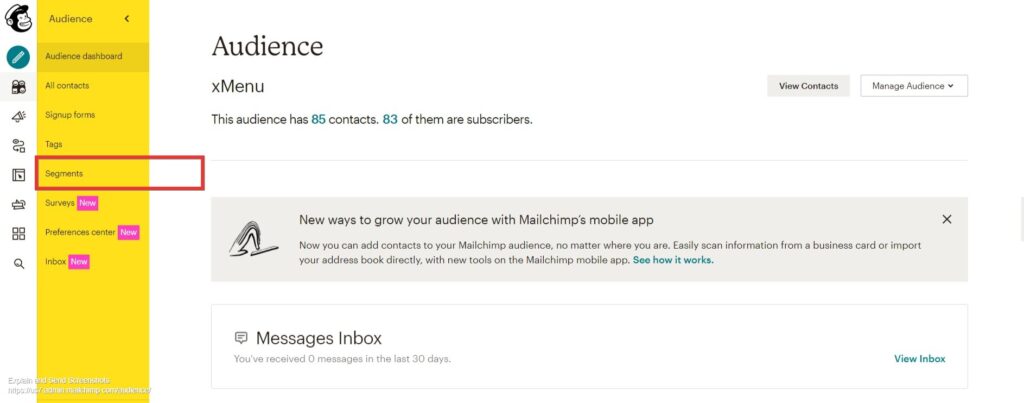This screenshot has width=1024, height=403.
Task: Click the Search magnifier icon
Action: pyautogui.click(x=18, y=264)
